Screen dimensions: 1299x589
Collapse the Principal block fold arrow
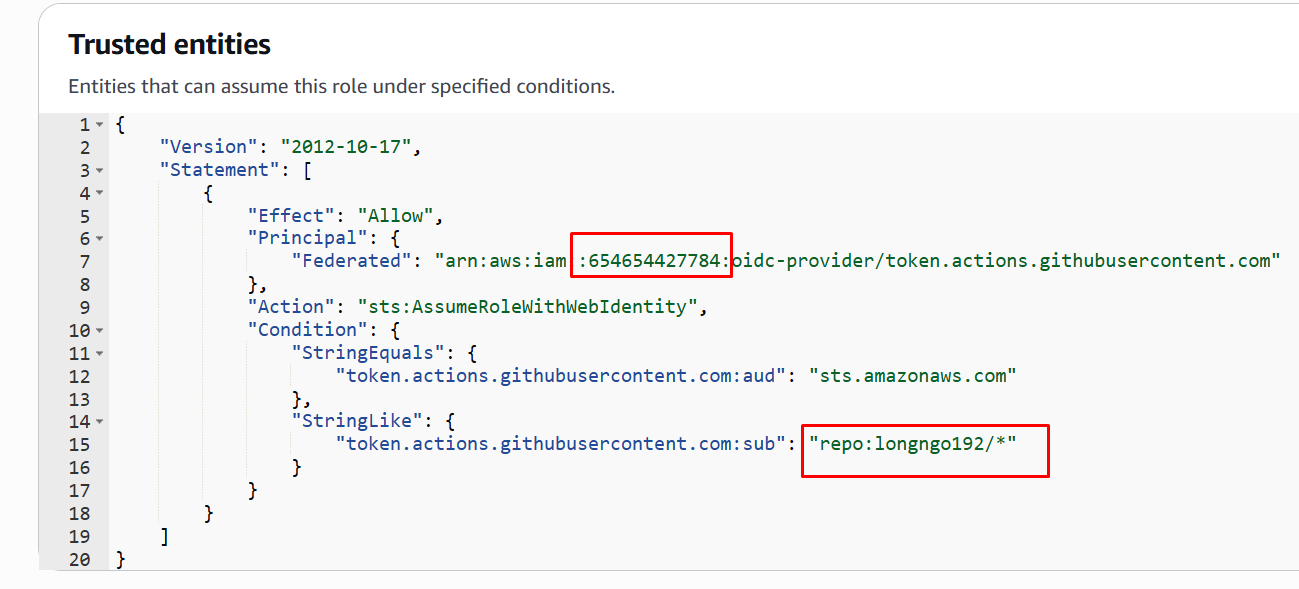(99, 239)
